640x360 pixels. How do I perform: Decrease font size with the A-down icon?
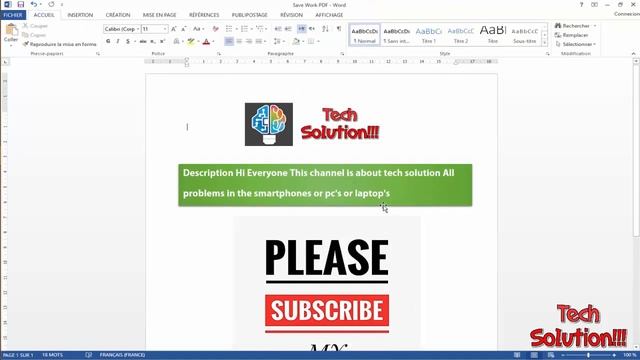[x=184, y=29]
